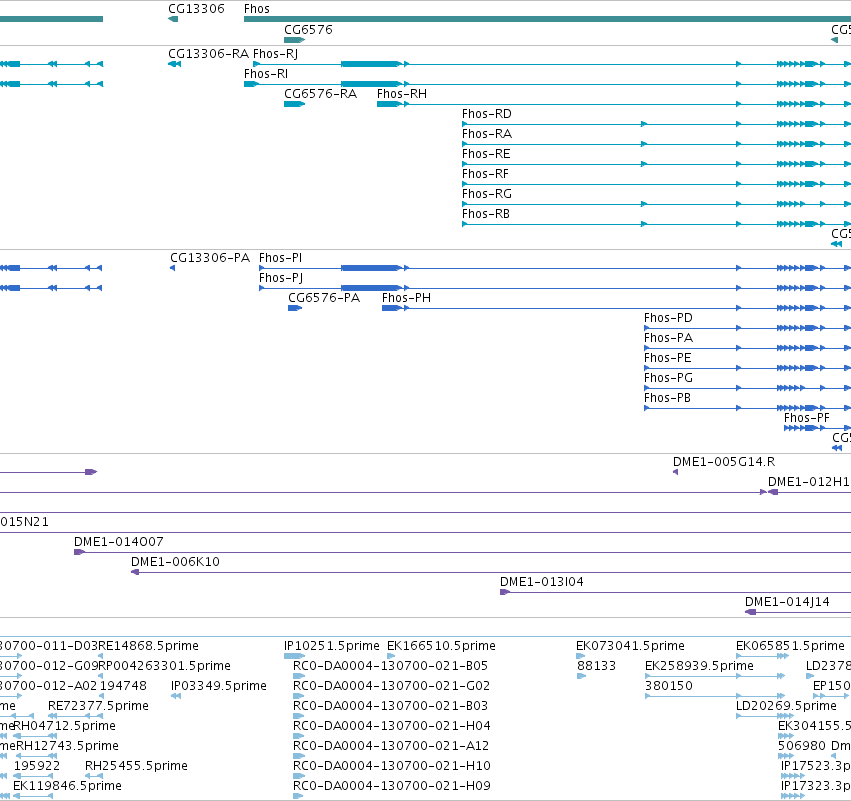
Task: Select the Fhos-PH protein label
Action: pyautogui.click(x=406, y=298)
